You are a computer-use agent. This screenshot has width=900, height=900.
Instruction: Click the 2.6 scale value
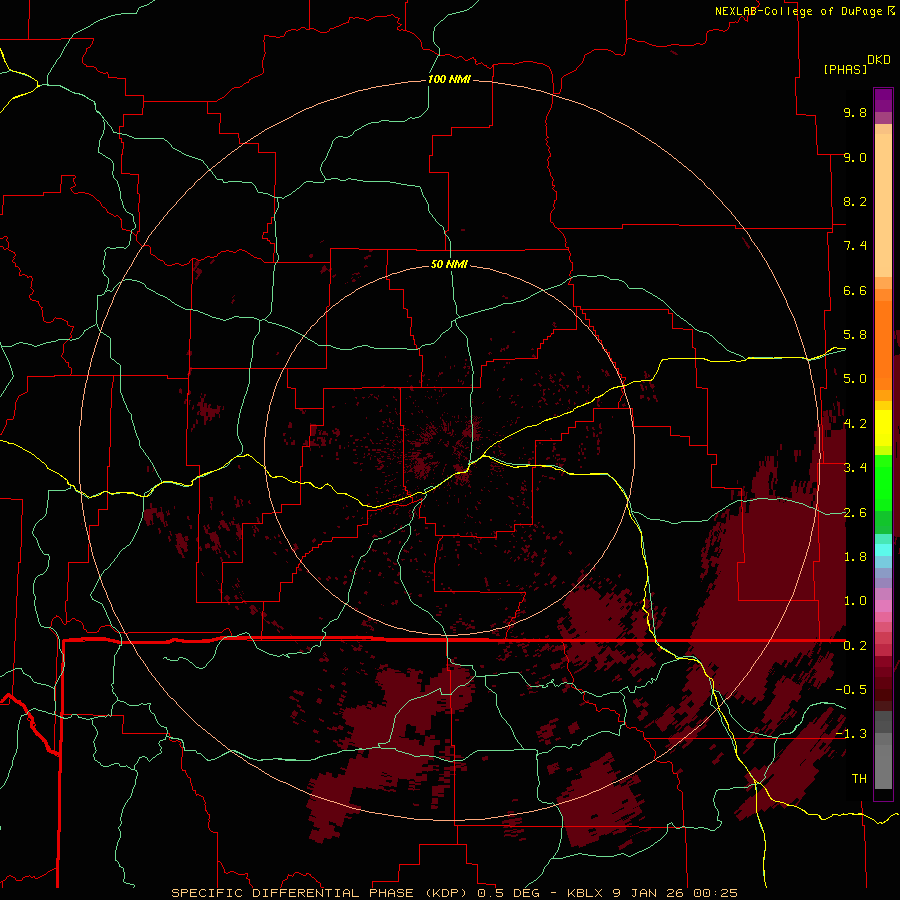(855, 513)
